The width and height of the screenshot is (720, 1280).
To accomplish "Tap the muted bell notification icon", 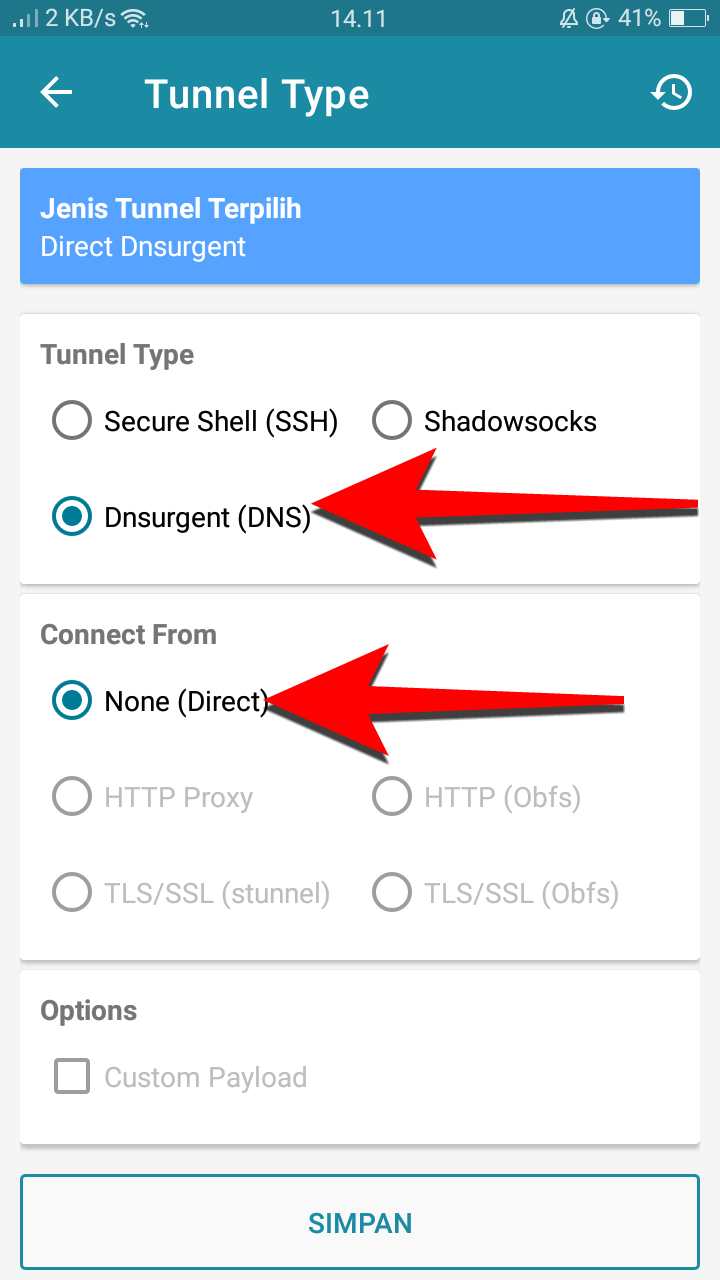I will click(x=572, y=18).
